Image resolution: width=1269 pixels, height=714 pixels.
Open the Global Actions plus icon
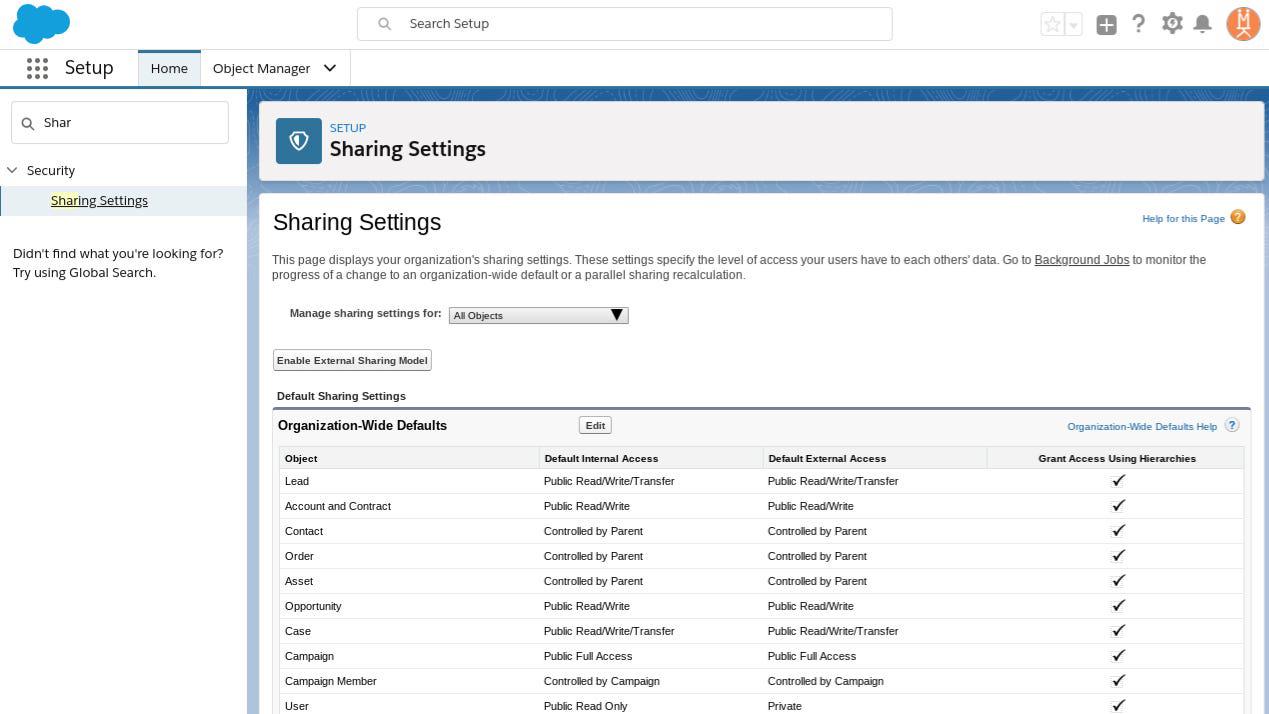point(1106,25)
